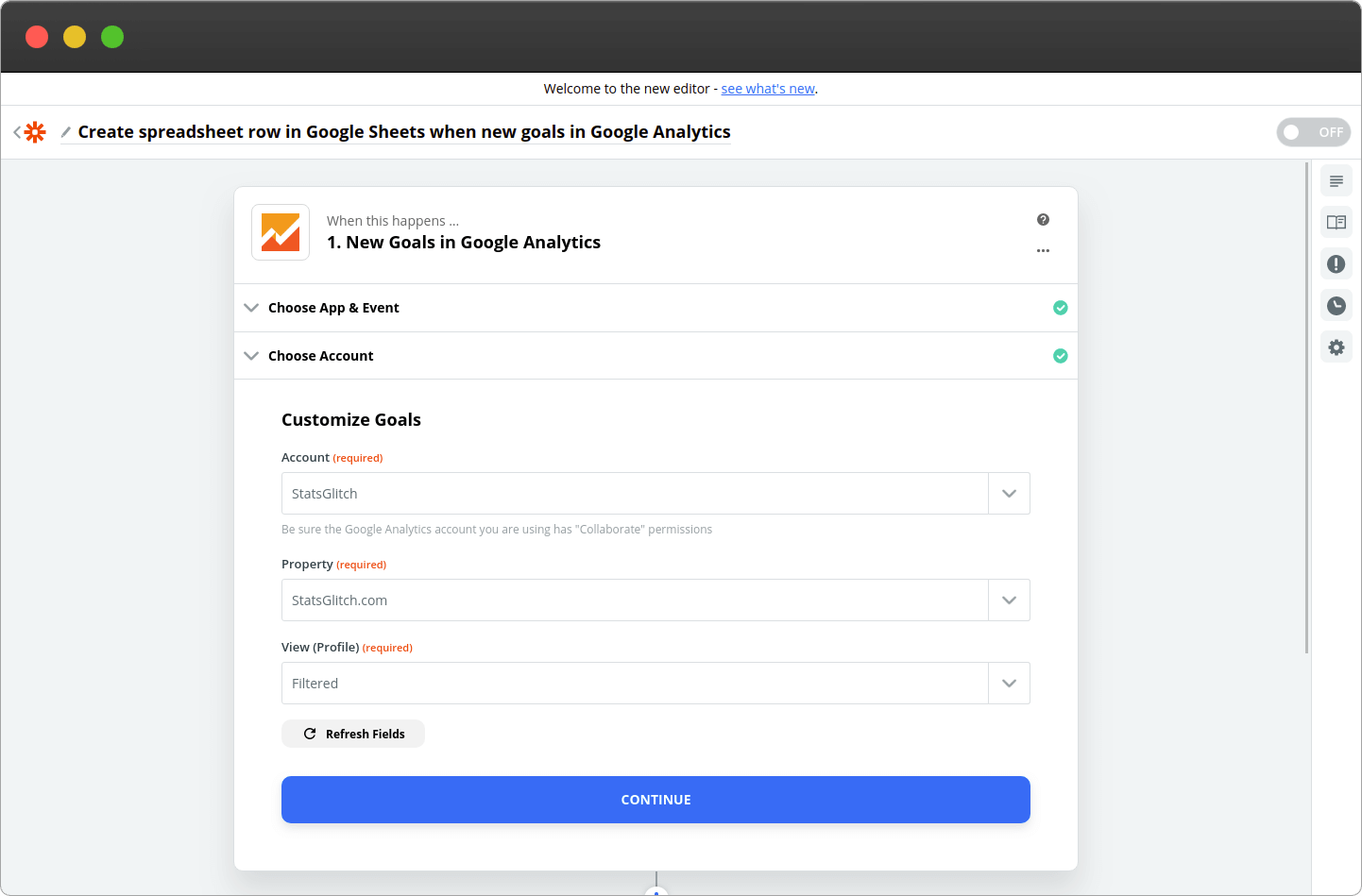
Task: Click step title '1. New Goals in Google Analytics'
Action: (464, 243)
